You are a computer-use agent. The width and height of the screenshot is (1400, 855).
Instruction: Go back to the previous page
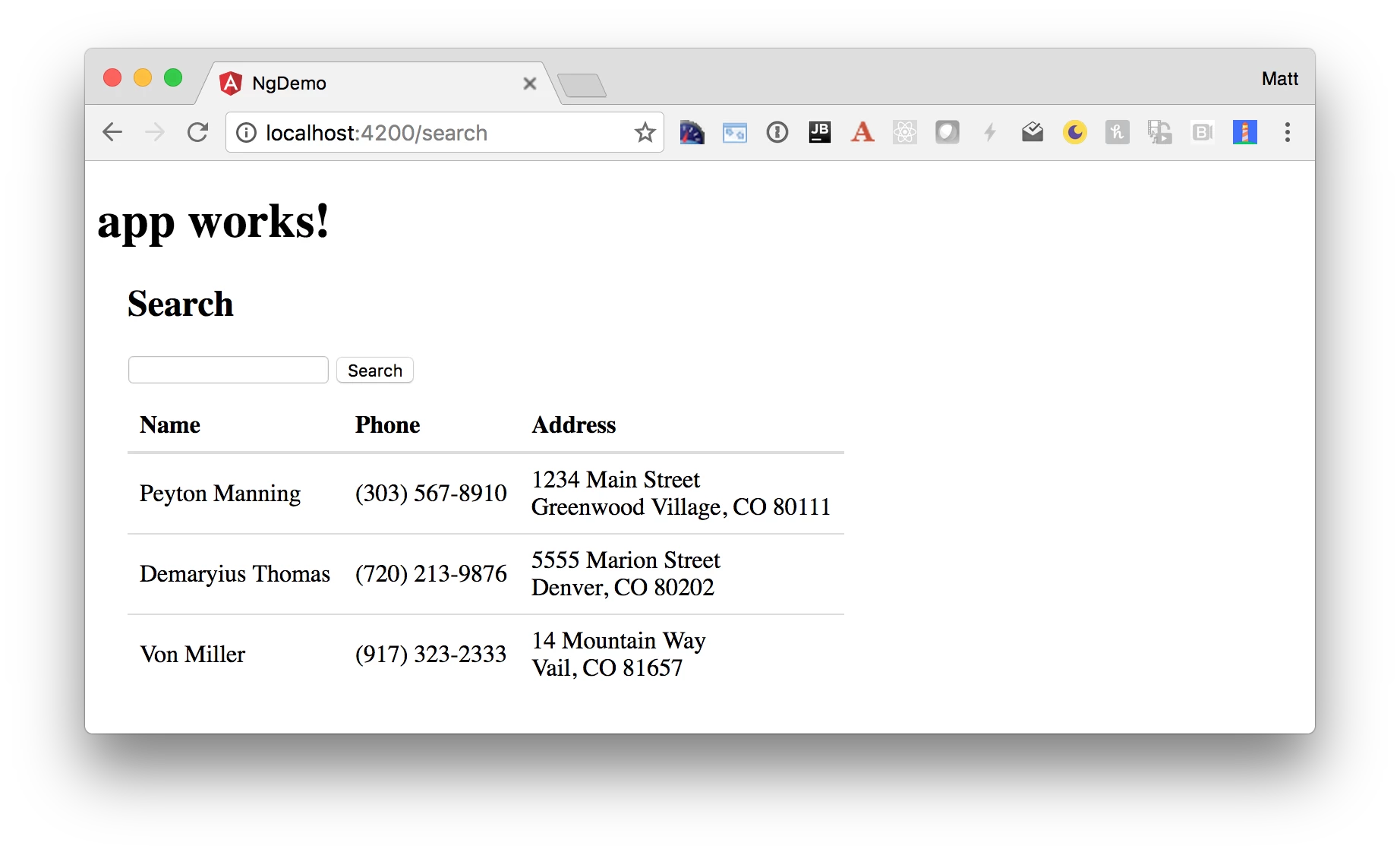tap(112, 133)
